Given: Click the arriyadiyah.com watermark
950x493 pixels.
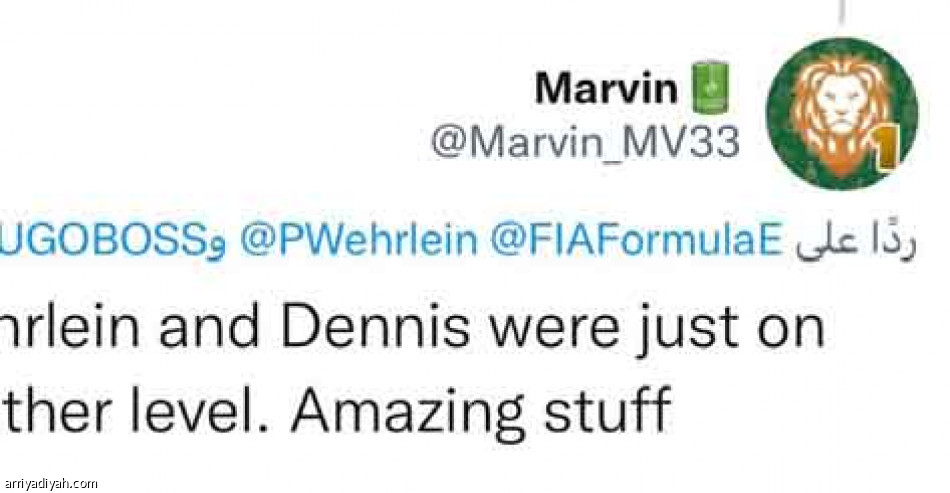Looking at the screenshot, I should tap(50, 483).
